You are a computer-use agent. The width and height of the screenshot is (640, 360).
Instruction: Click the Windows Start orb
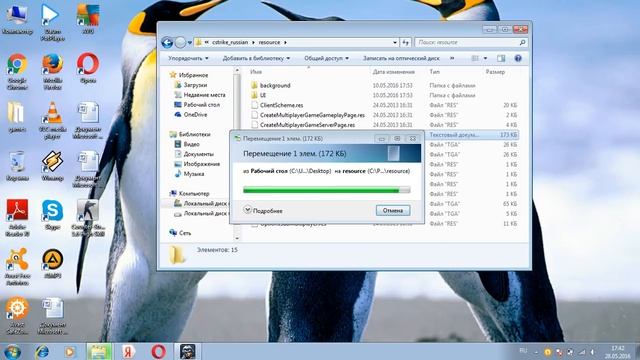pos(12,351)
